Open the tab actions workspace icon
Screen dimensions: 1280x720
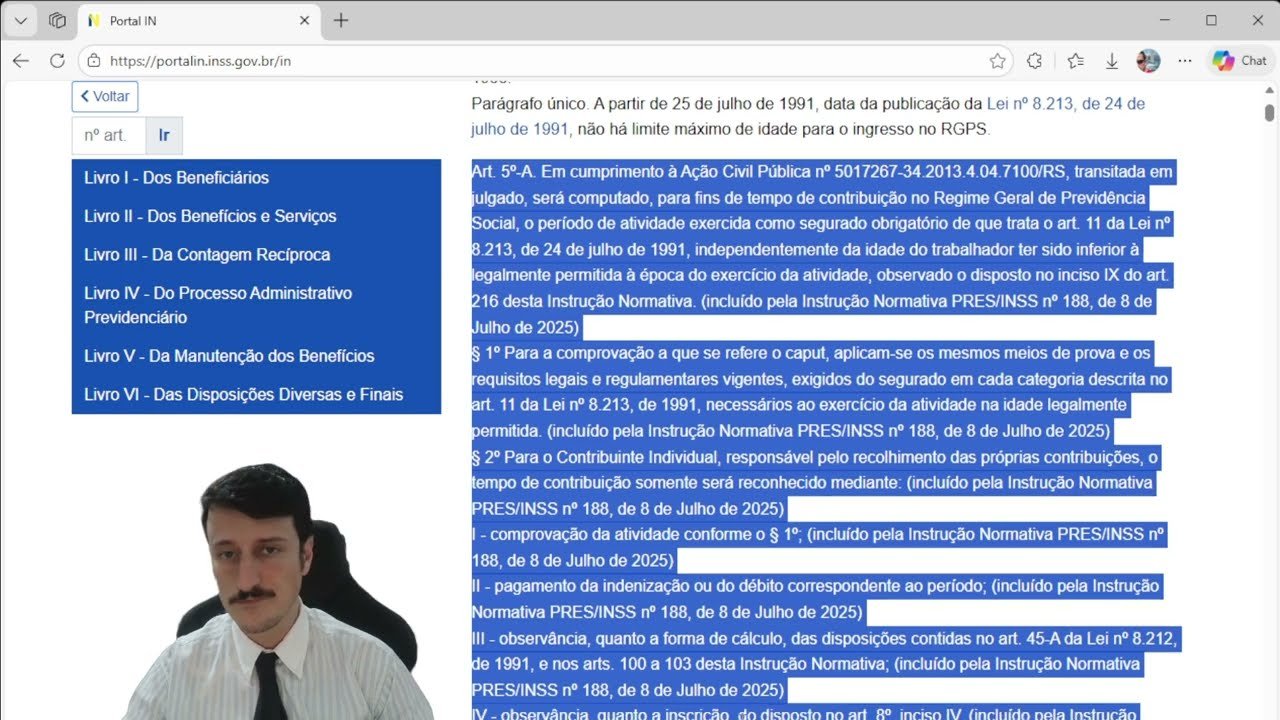tap(57, 20)
